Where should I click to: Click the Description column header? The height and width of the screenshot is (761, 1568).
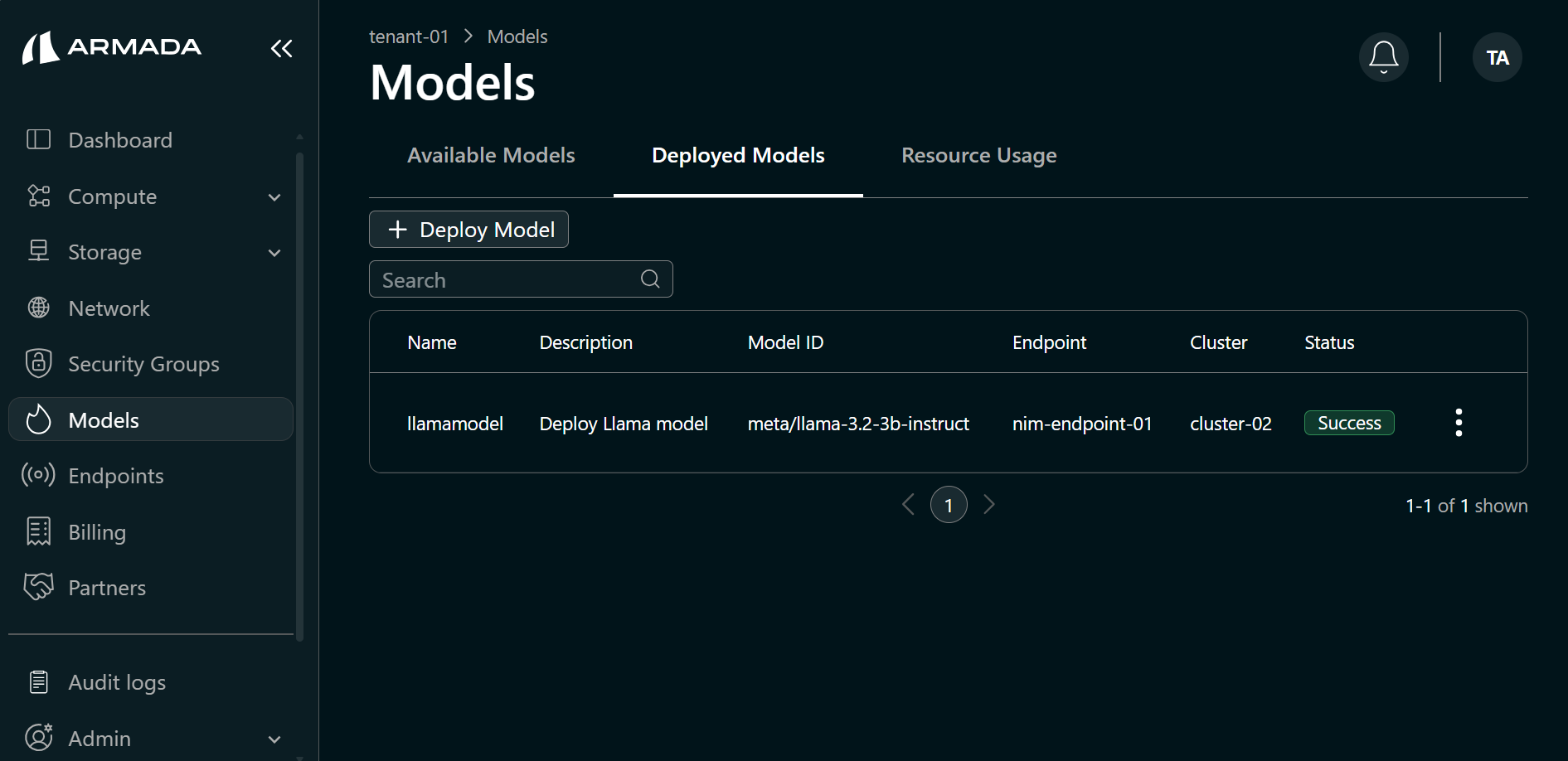pos(586,342)
